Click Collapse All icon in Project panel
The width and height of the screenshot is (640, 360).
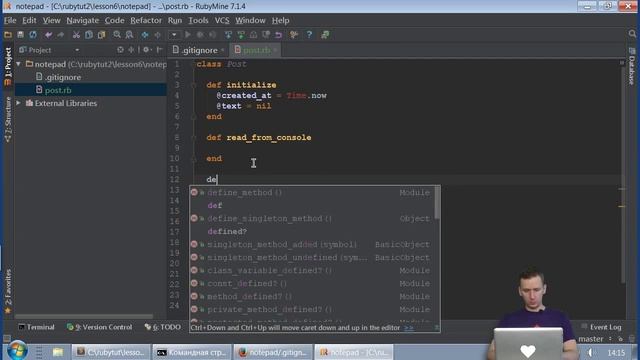click(131, 50)
